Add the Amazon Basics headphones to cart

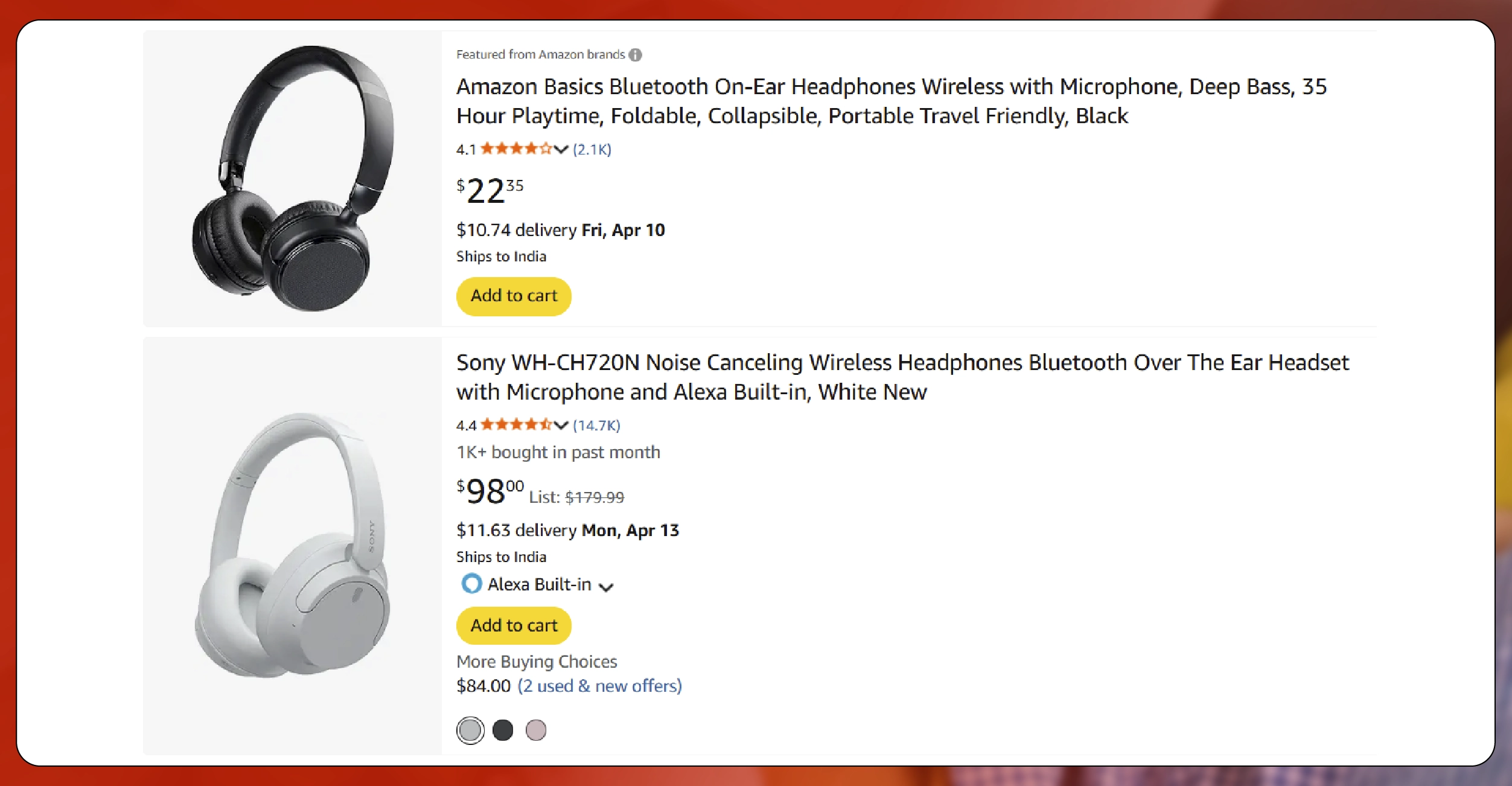[514, 296]
